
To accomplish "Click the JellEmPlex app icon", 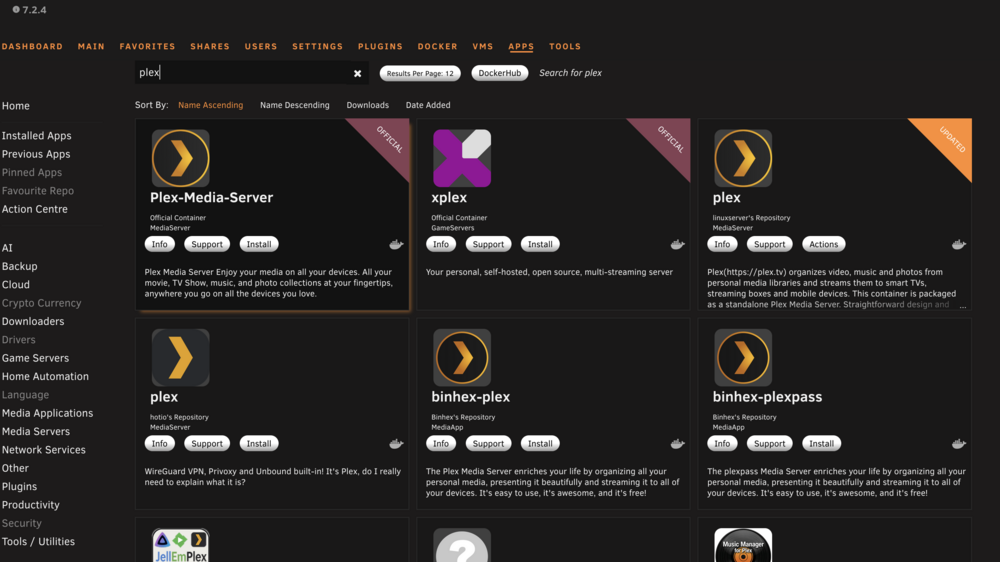I will click(180, 545).
